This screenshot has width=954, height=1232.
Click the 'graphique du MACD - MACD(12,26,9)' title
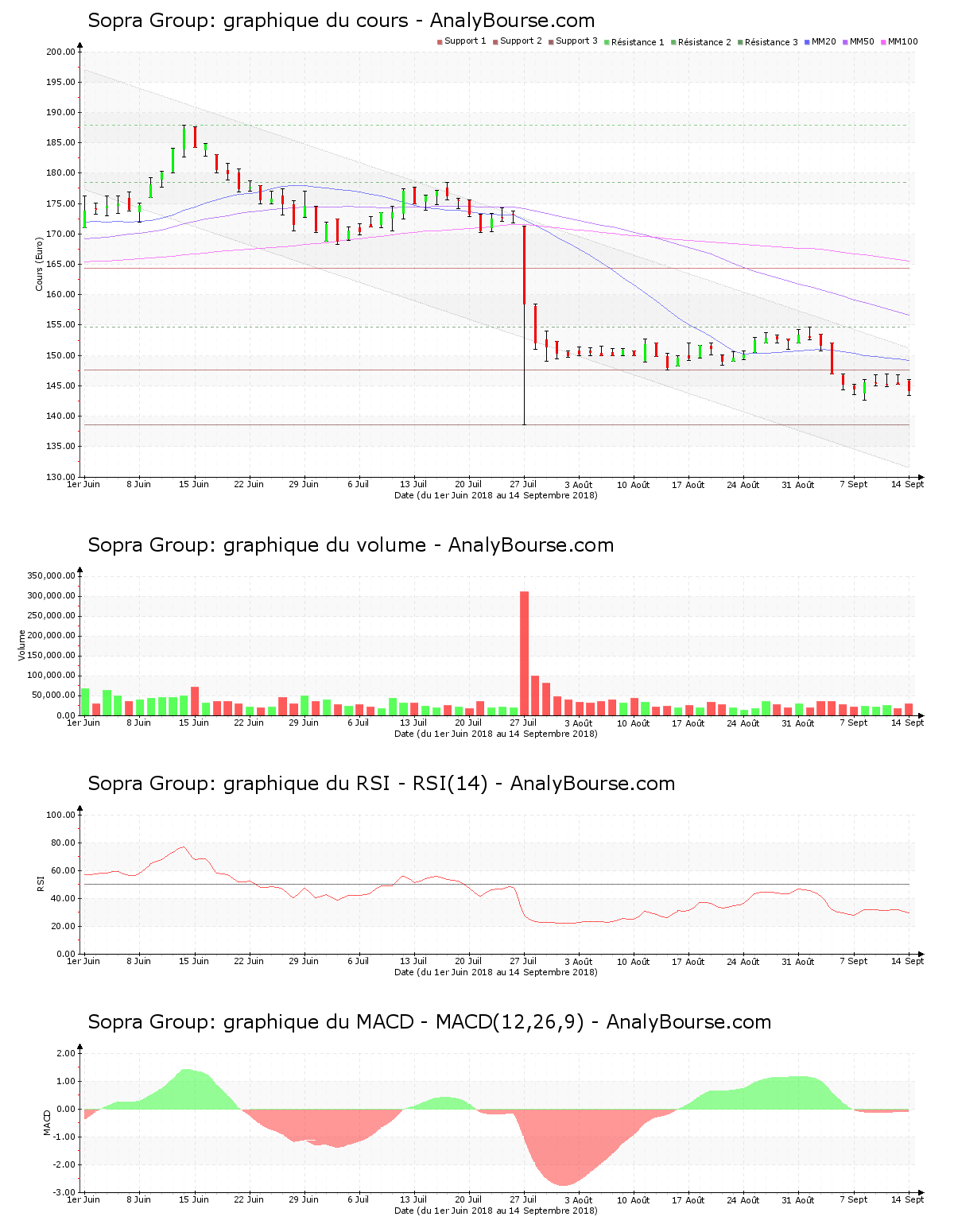(429, 1022)
